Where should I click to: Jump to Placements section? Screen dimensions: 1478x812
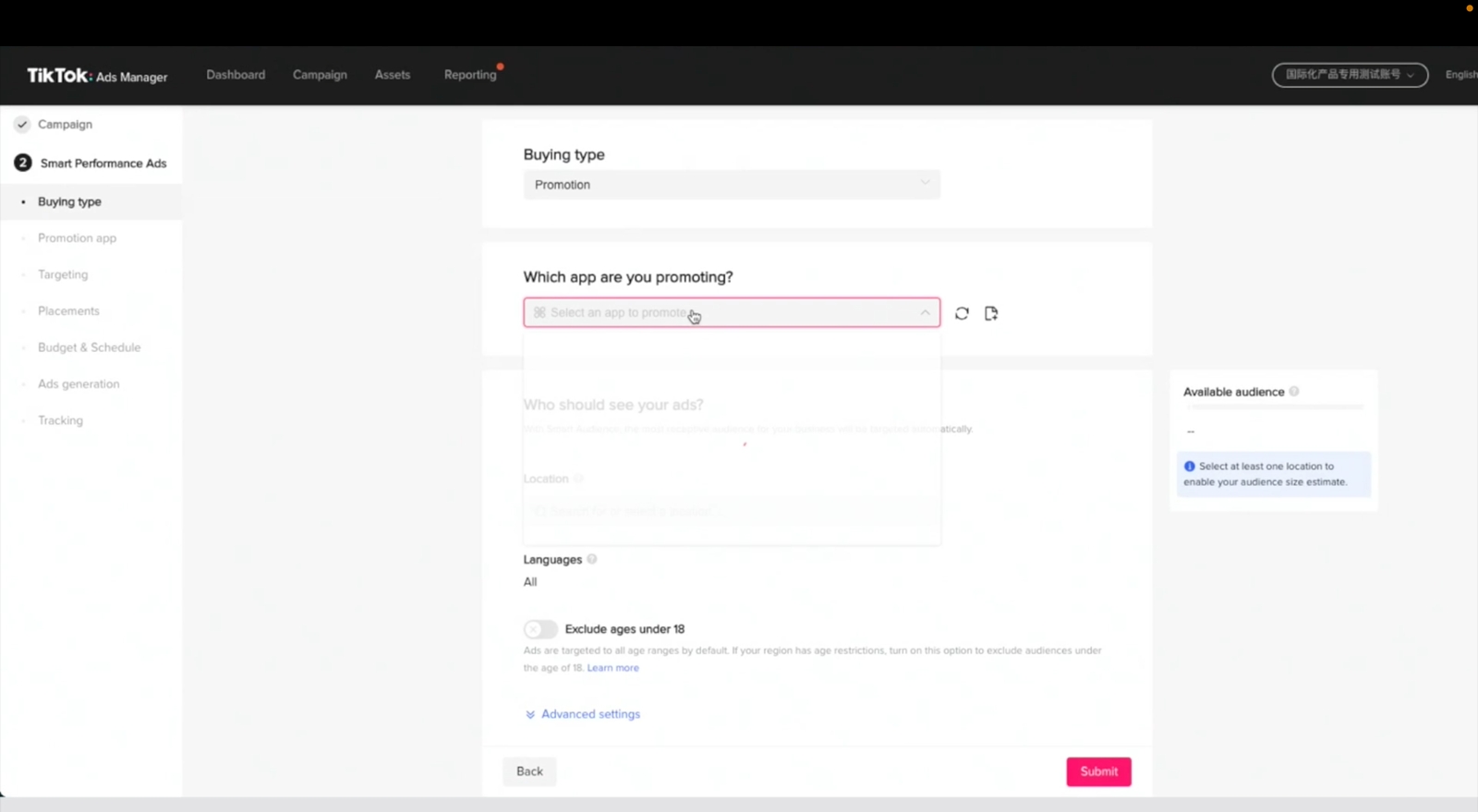tap(68, 311)
